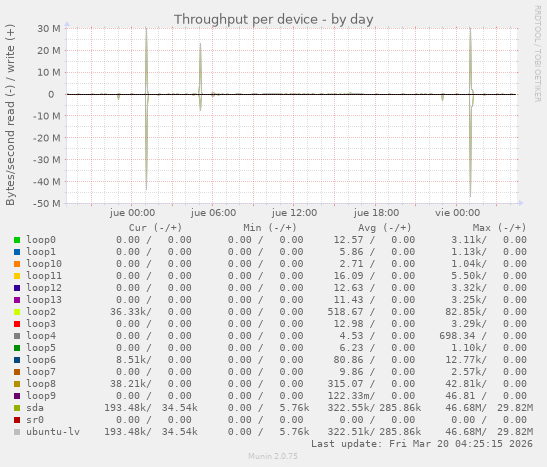Select the loop6 legend label

click(x=41, y=360)
